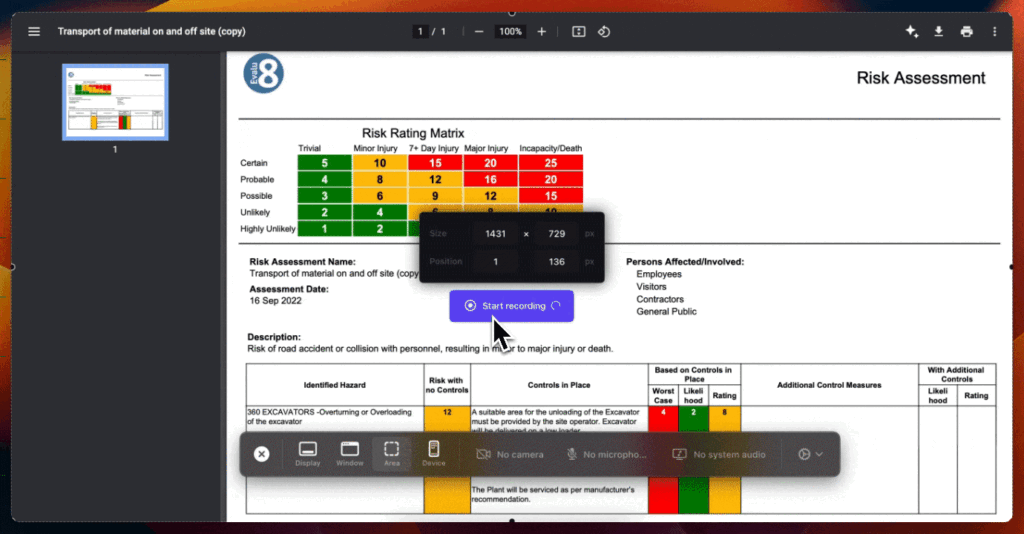
Task: Edit the recording height field 729
Action: (x=556, y=234)
